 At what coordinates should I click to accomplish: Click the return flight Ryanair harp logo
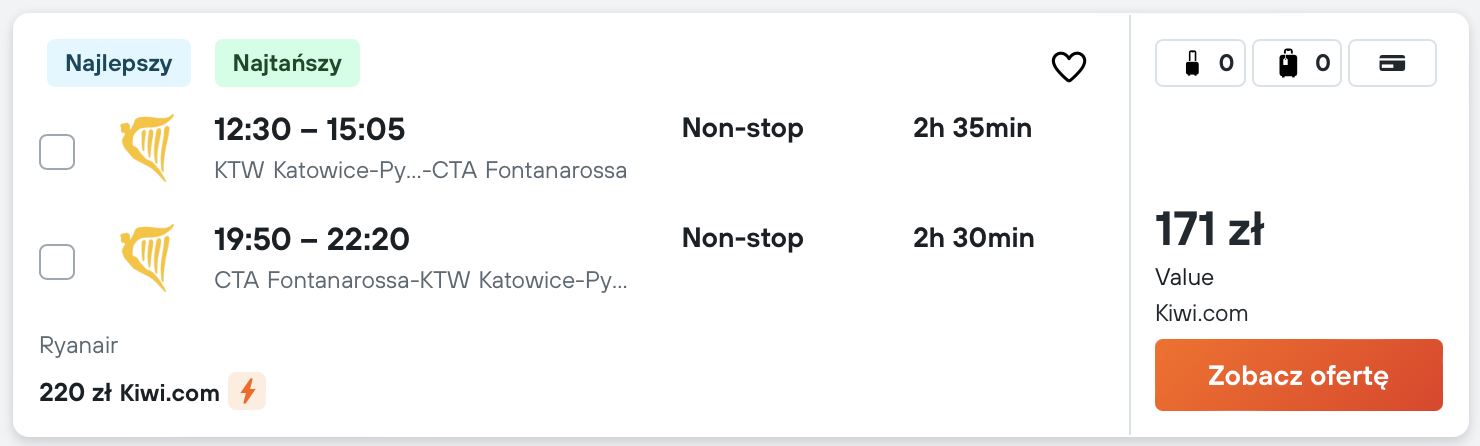(x=147, y=259)
